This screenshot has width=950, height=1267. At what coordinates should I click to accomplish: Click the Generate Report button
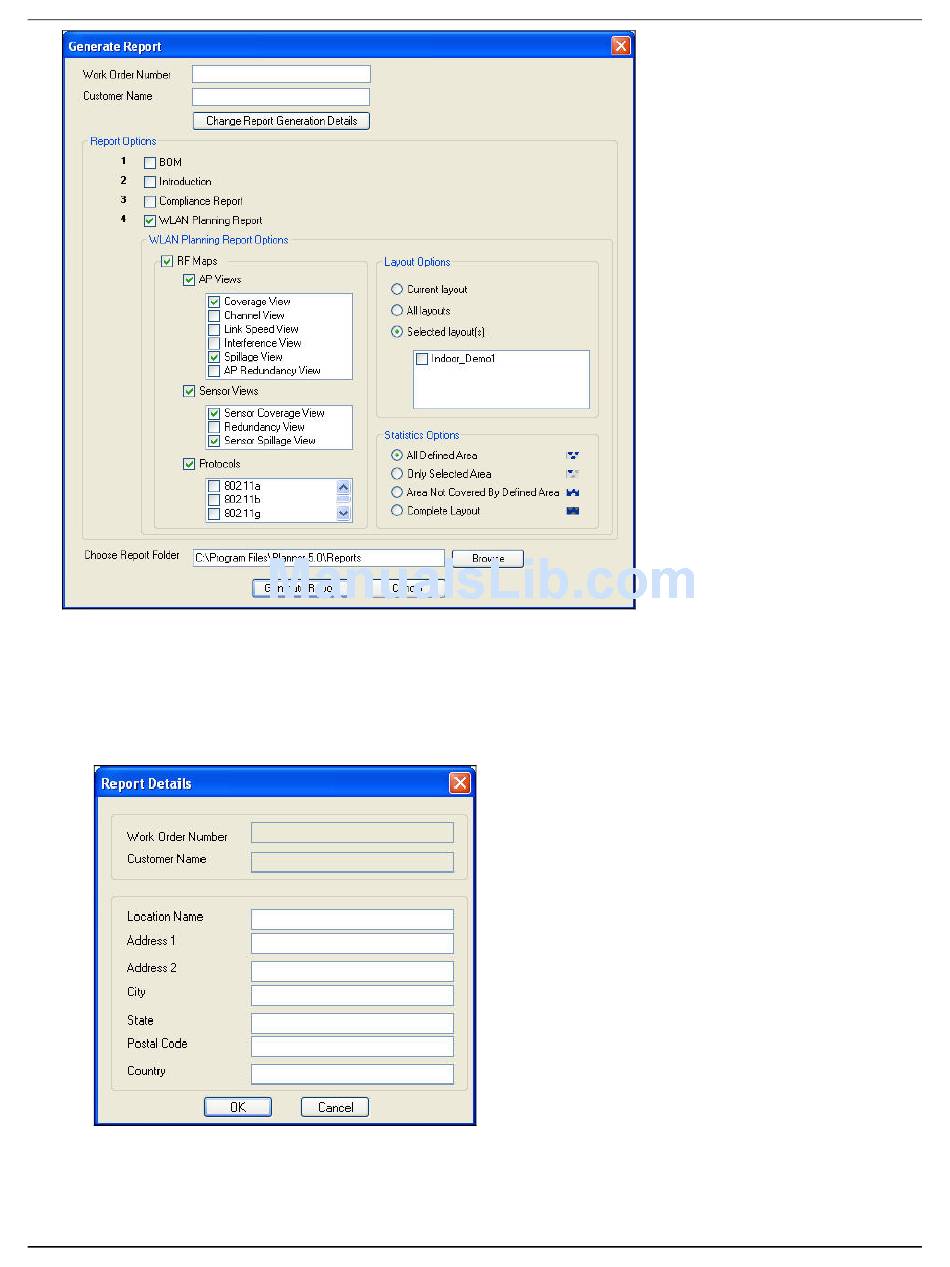[x=298, y=588]
